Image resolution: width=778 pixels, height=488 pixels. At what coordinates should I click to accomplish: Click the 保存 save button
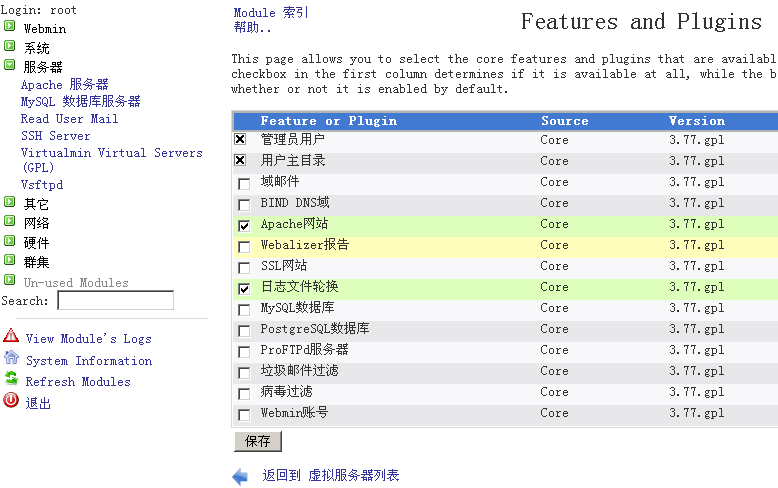[x=258, y=441]
